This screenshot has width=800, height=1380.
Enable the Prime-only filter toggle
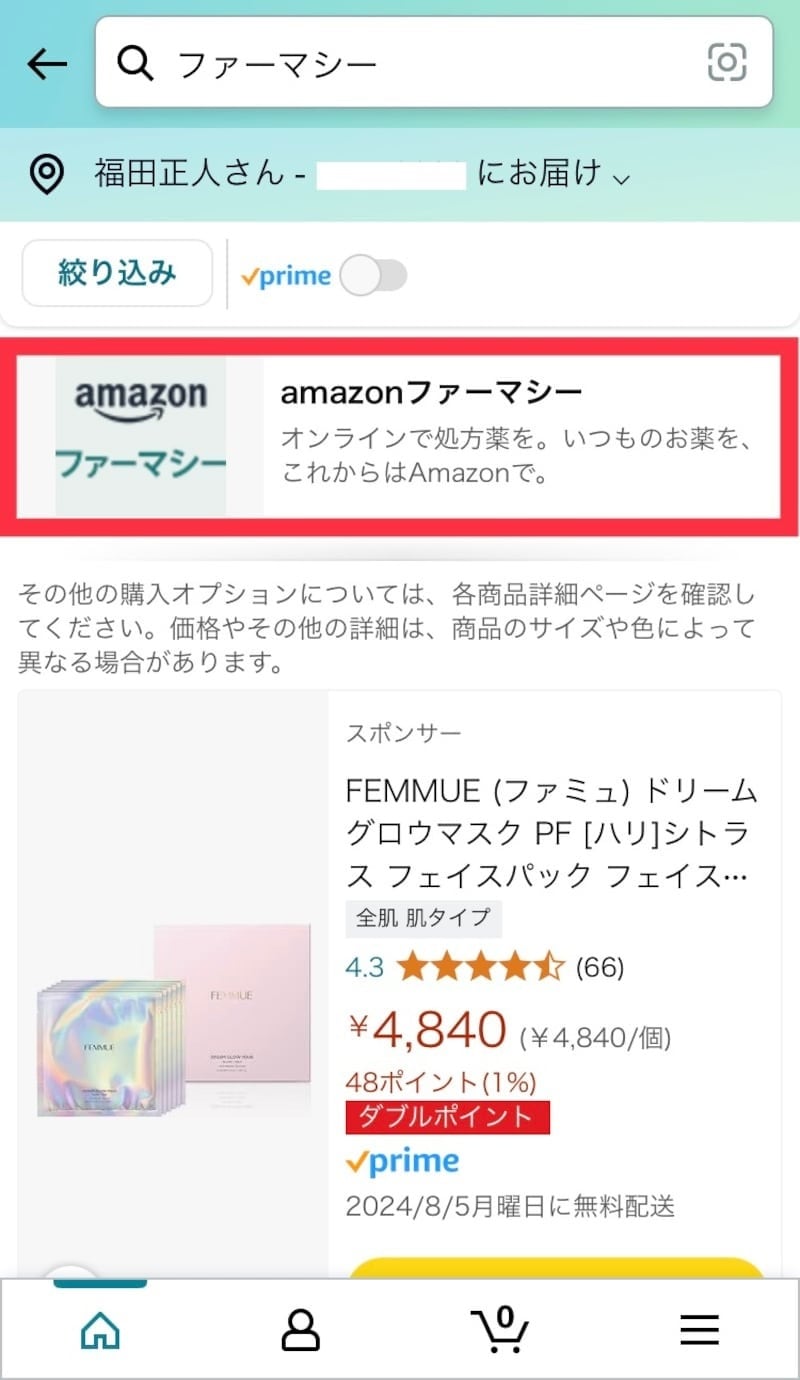coord(375,274)
